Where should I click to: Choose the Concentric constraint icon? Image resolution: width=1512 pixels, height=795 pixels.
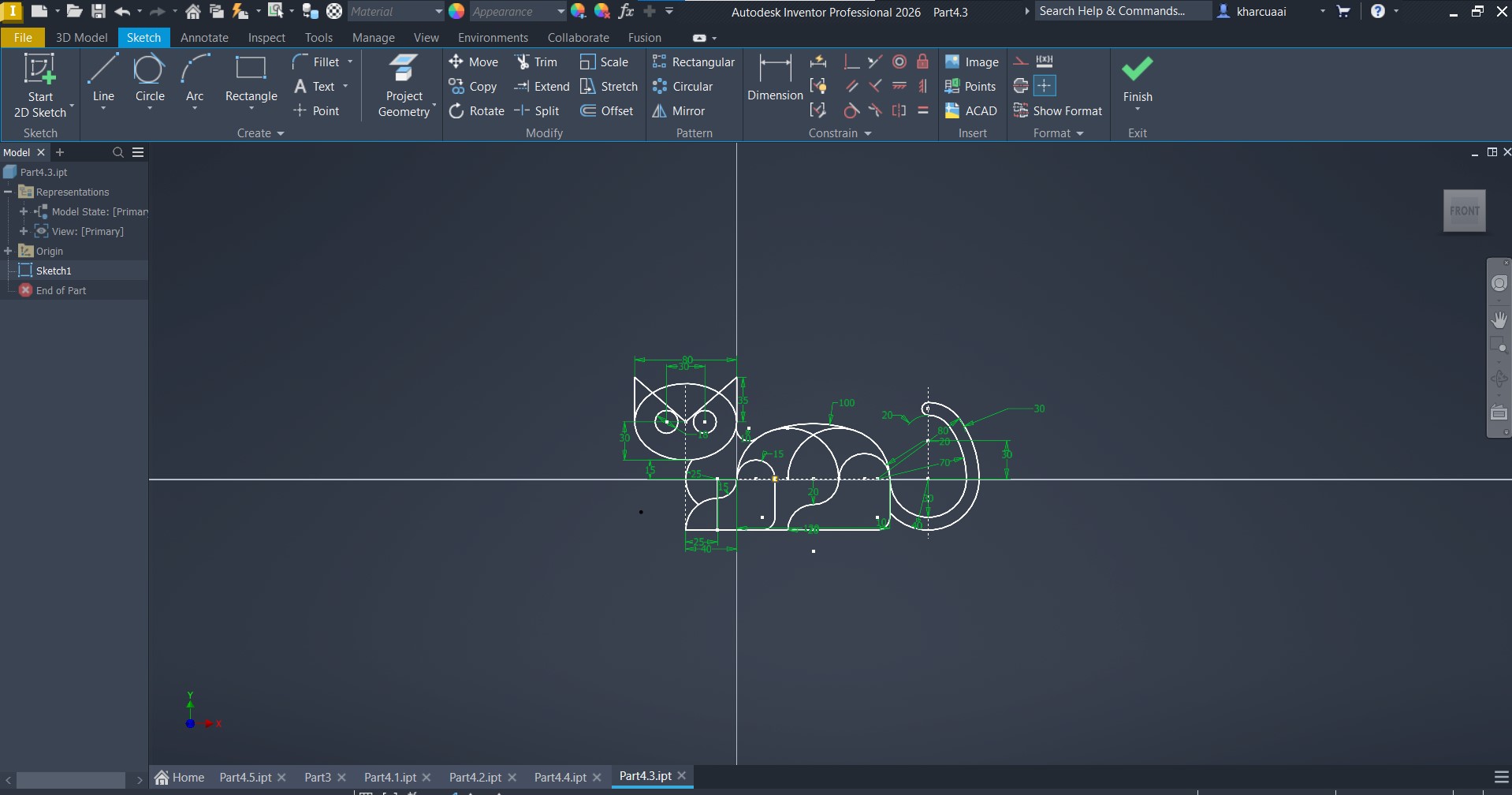(899, 62)
